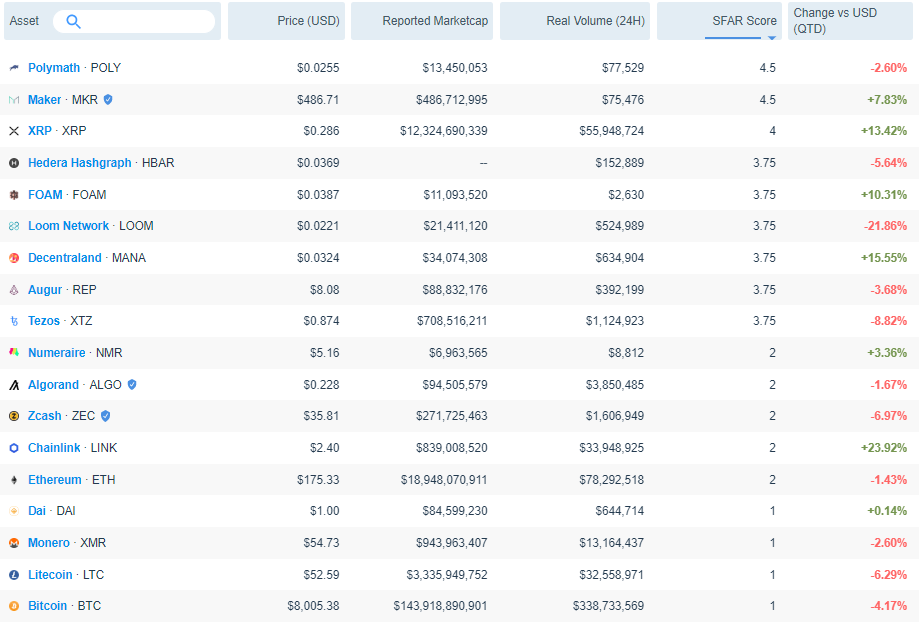This screenshot has width=919, height=623.
Task: Sort by the Price (USD) column
Action: tap(287, 21)
